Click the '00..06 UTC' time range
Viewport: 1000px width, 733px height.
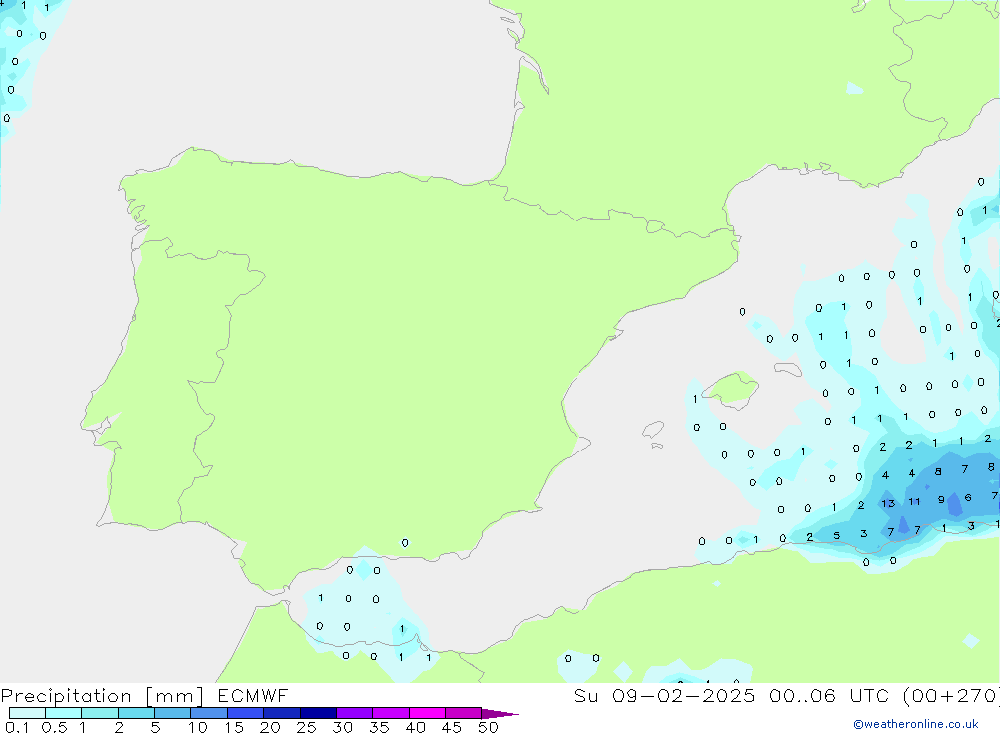tap(828, 695)
